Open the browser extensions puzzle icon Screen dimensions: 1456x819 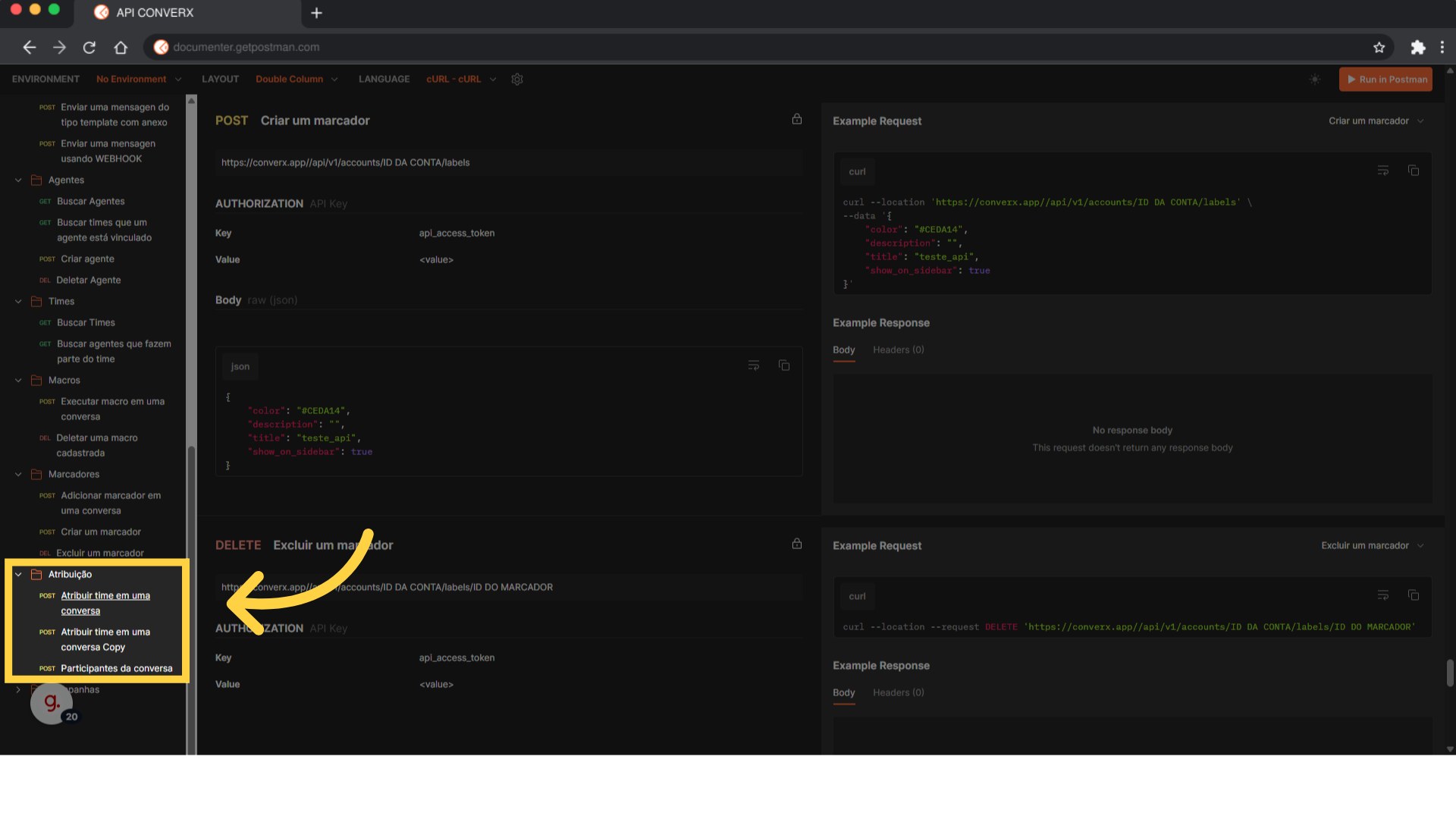(x=1417, y=47)
